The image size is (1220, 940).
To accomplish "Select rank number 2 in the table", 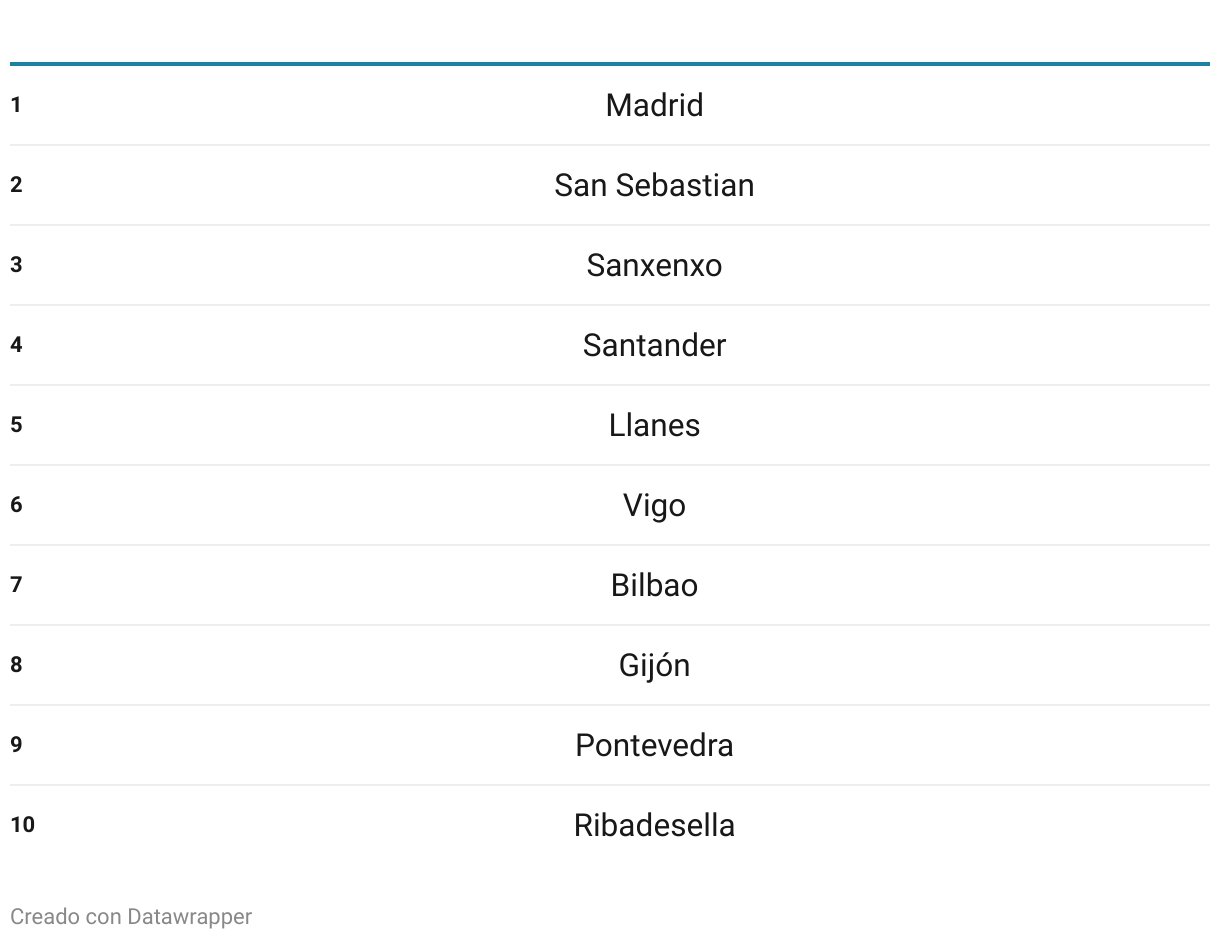I will (16, 185).
